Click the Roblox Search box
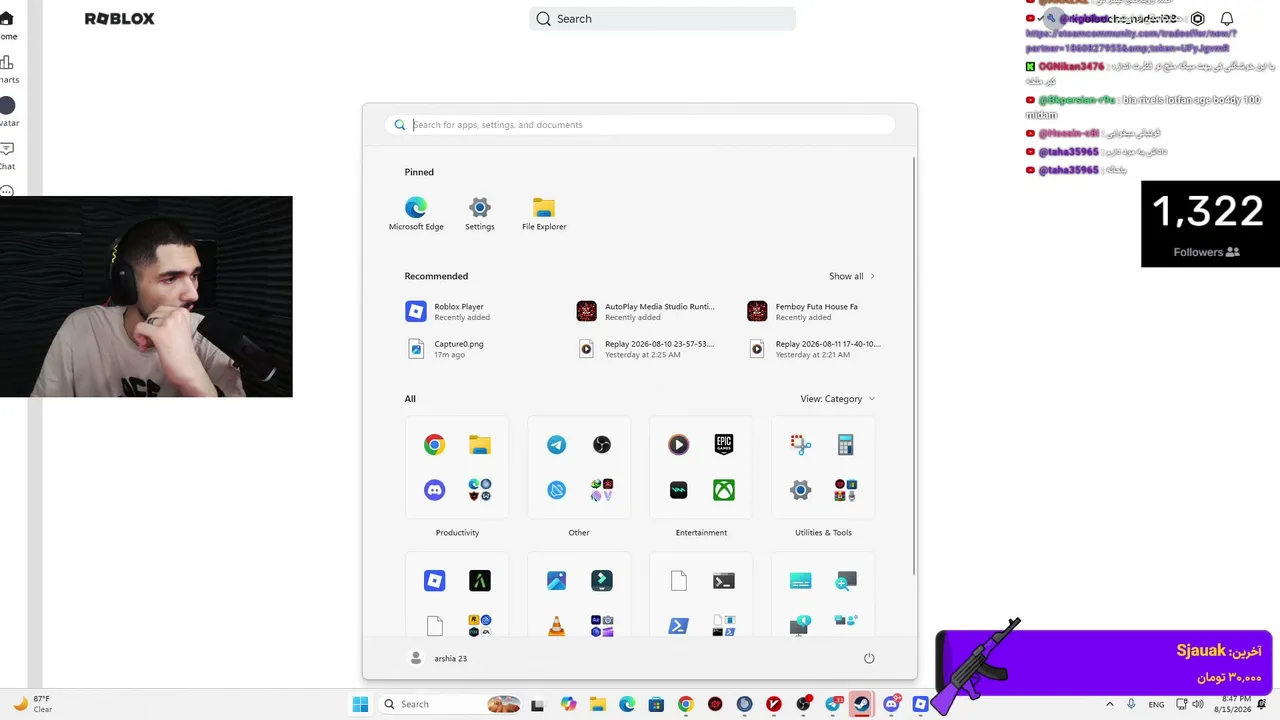 tap(662, 19)
